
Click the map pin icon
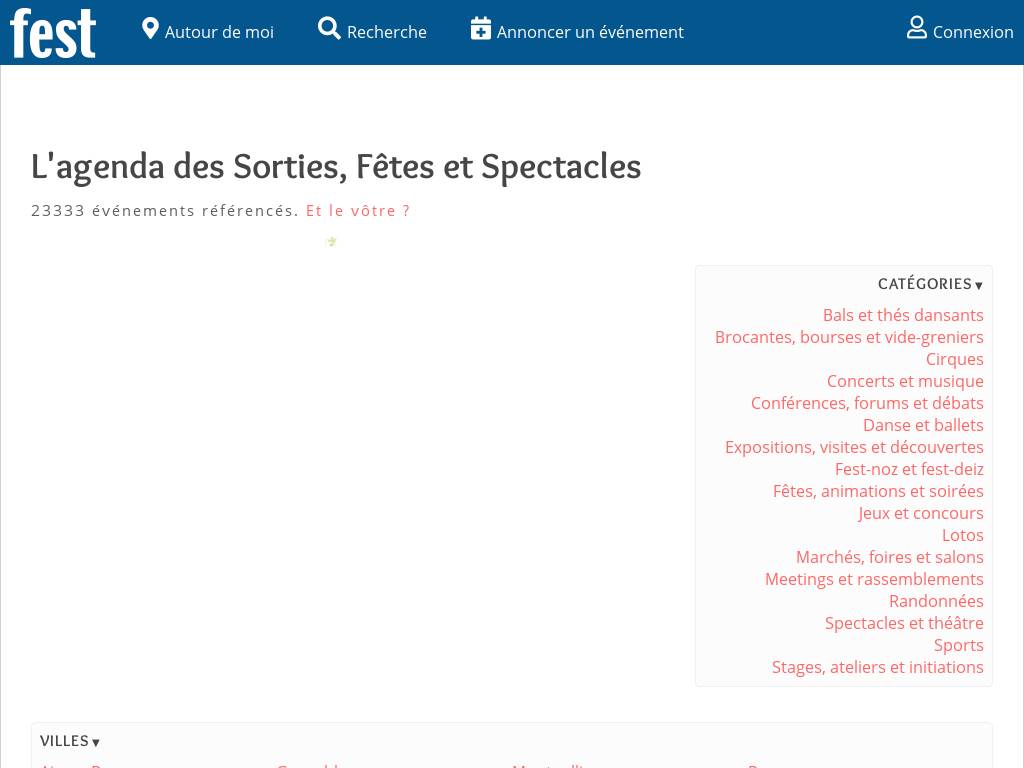pos(151,29)
